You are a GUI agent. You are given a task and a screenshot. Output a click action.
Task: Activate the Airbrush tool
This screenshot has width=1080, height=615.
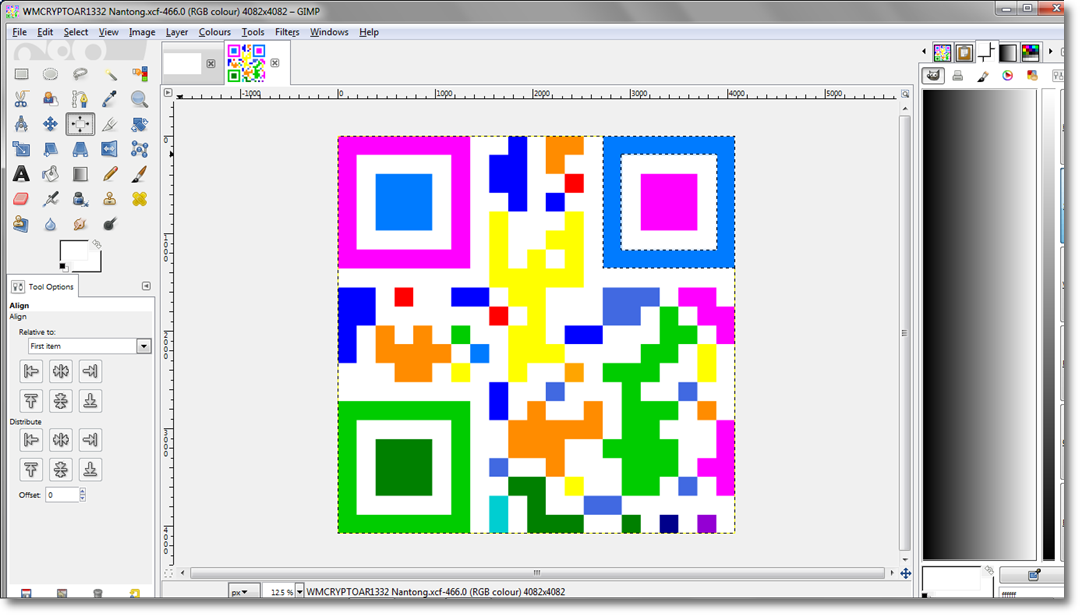tap(50, 199)
